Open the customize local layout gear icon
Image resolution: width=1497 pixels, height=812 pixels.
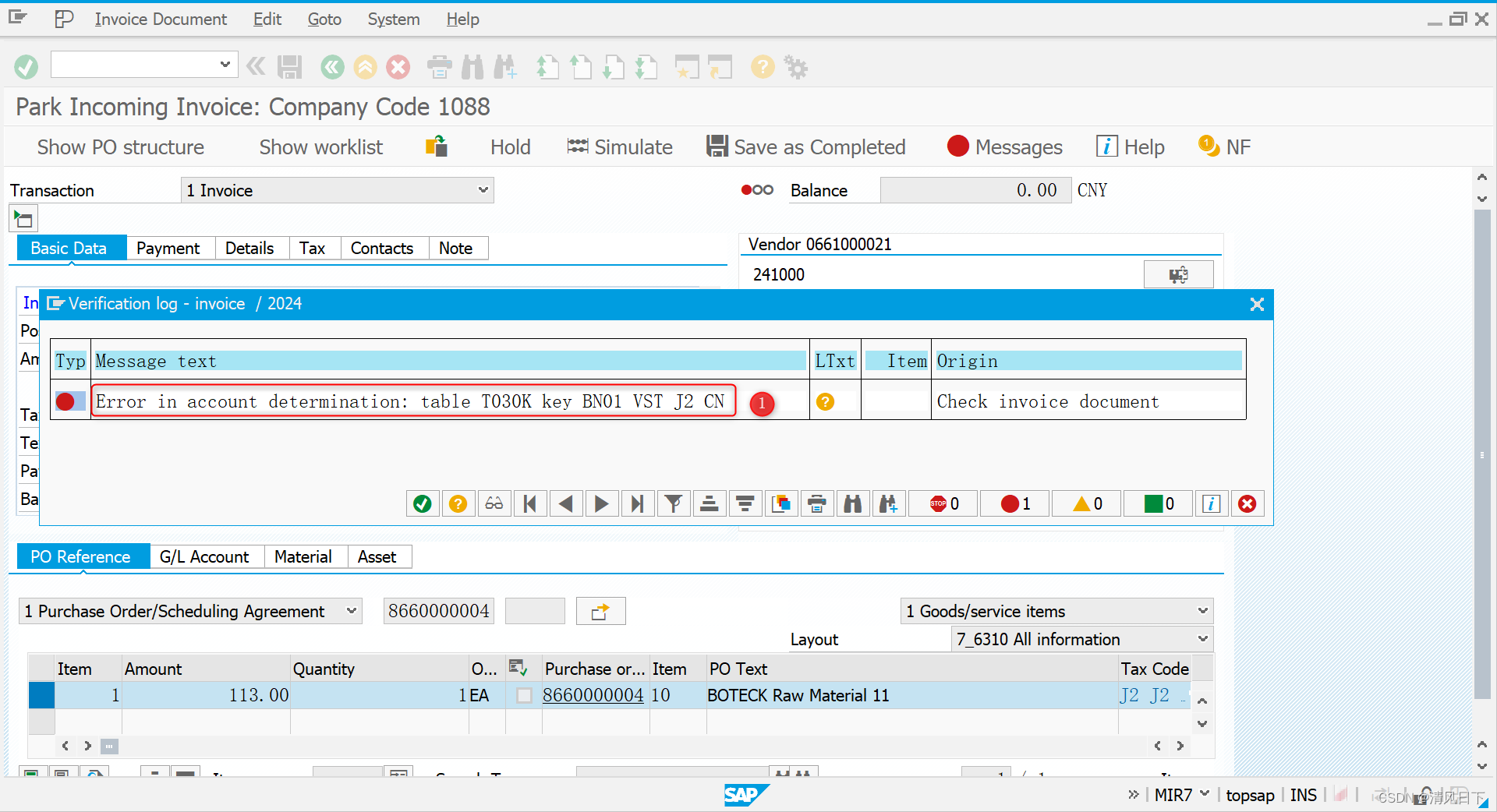tap(795, 67)
